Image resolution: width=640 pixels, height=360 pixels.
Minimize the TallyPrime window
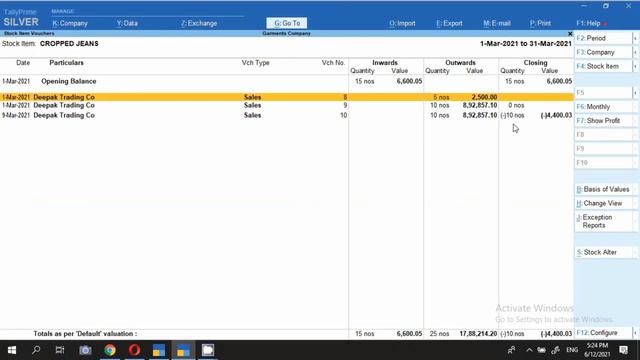coord(584,6)
